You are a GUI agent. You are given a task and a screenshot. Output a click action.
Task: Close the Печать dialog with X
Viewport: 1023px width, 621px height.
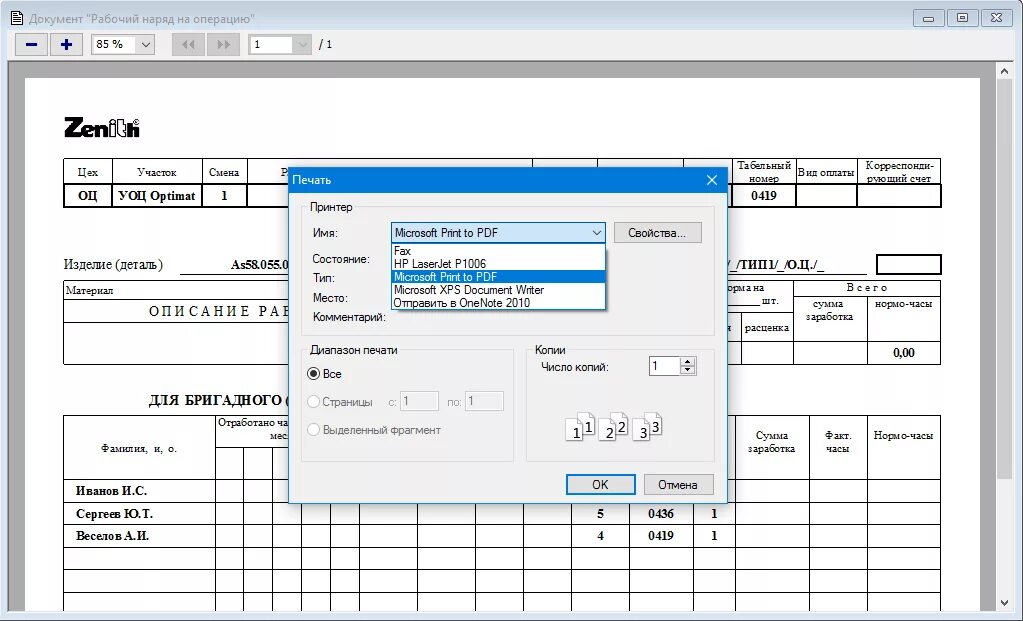pyautogui.click(x=712, y=179)
